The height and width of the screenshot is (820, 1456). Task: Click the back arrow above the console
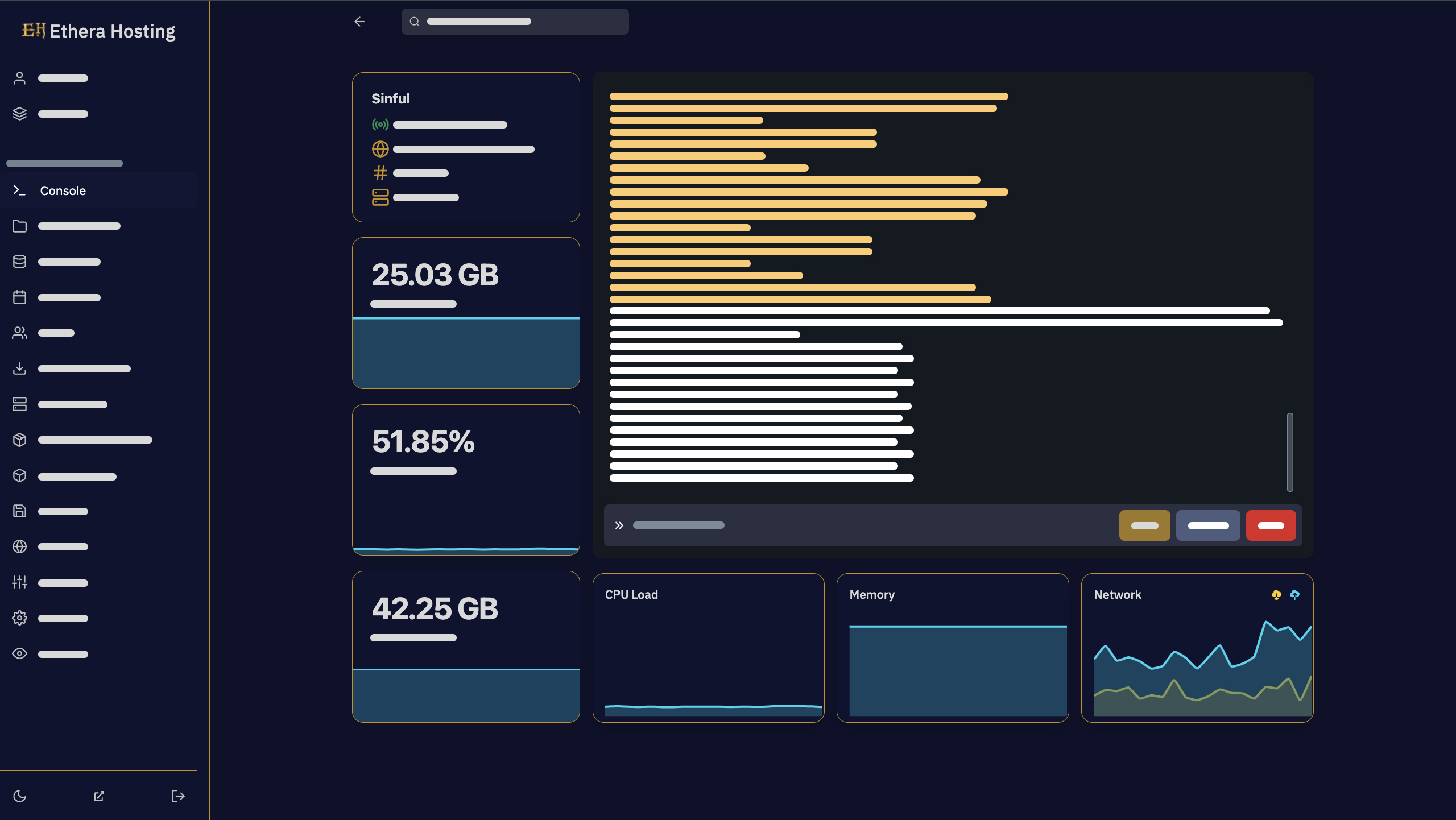359,22
